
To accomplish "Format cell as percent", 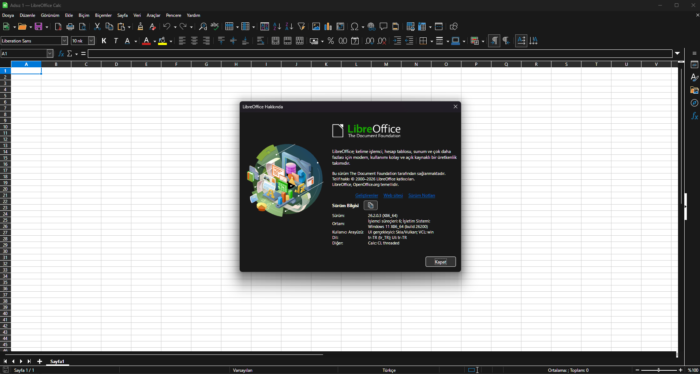I will pyautogui.click(x=330, y=41).
